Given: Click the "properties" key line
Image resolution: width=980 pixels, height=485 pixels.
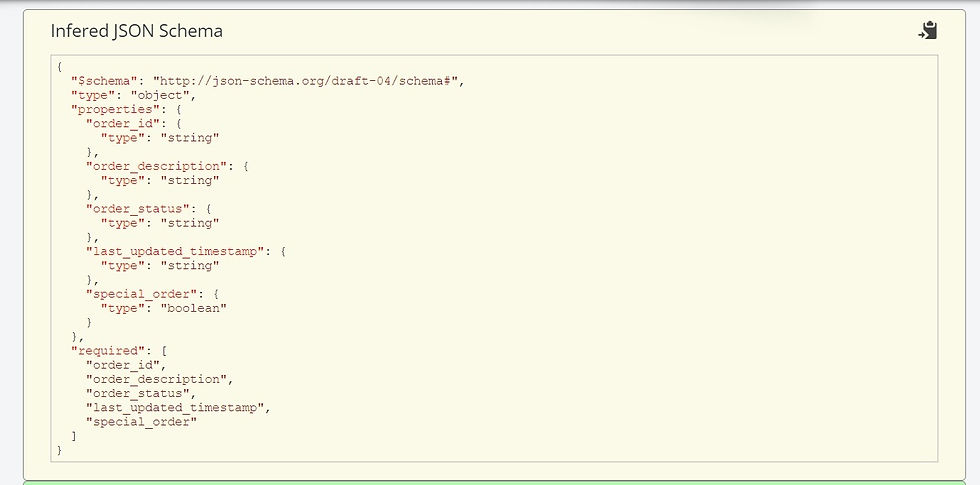Looking at the screenshot, I should tap(127, 109).
